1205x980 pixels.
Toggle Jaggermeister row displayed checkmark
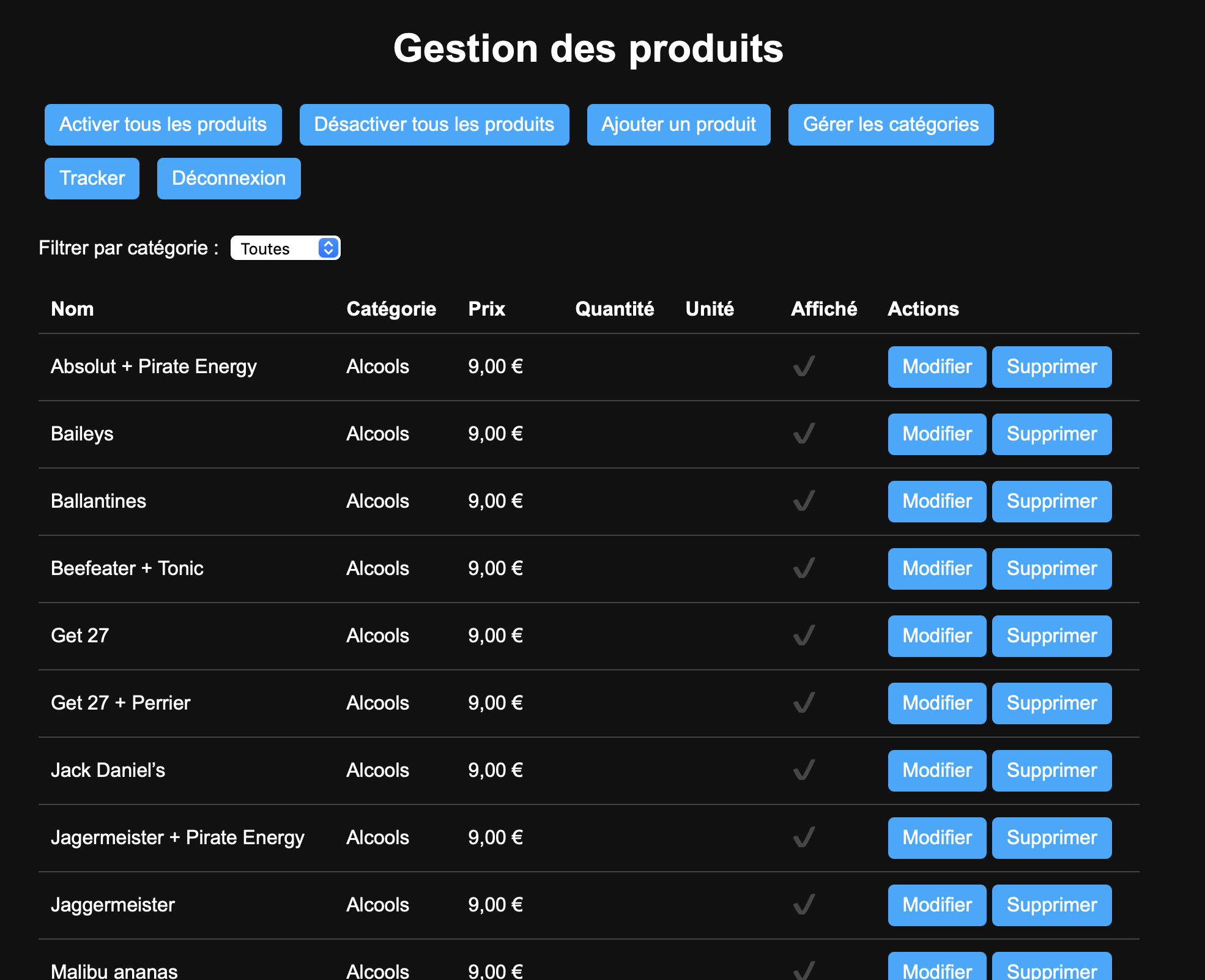[804, 905]
